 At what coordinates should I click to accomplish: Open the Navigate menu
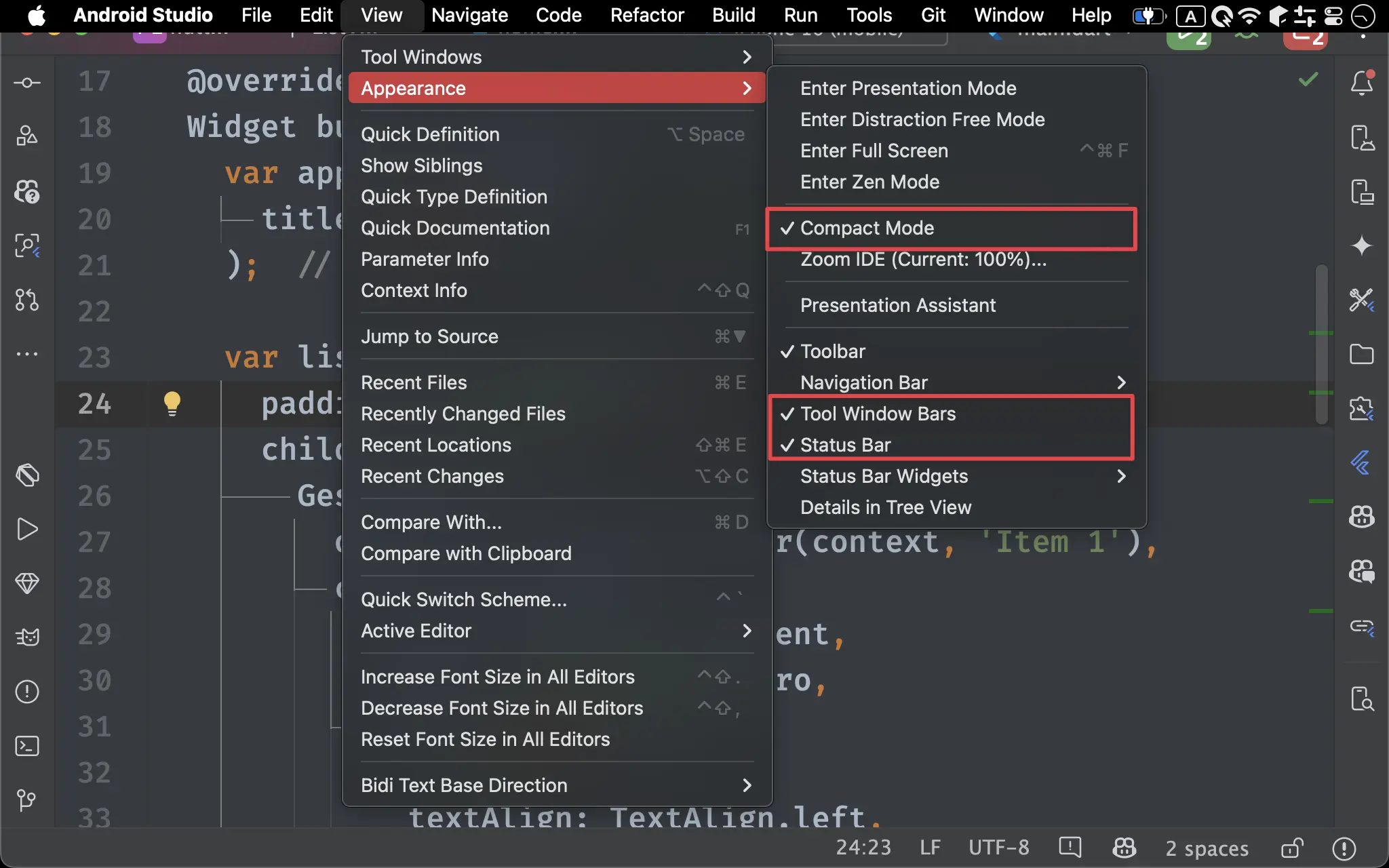469,15
